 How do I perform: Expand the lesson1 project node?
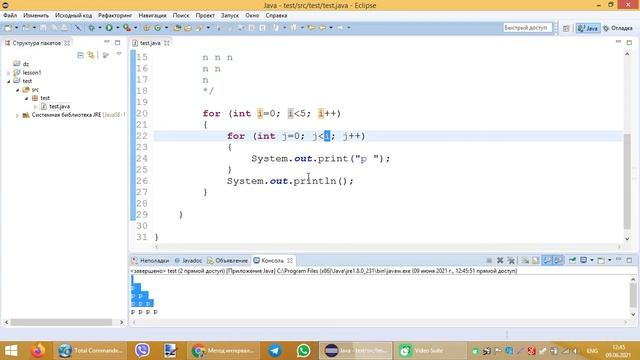pyautogui.click(x=9, y=73)
